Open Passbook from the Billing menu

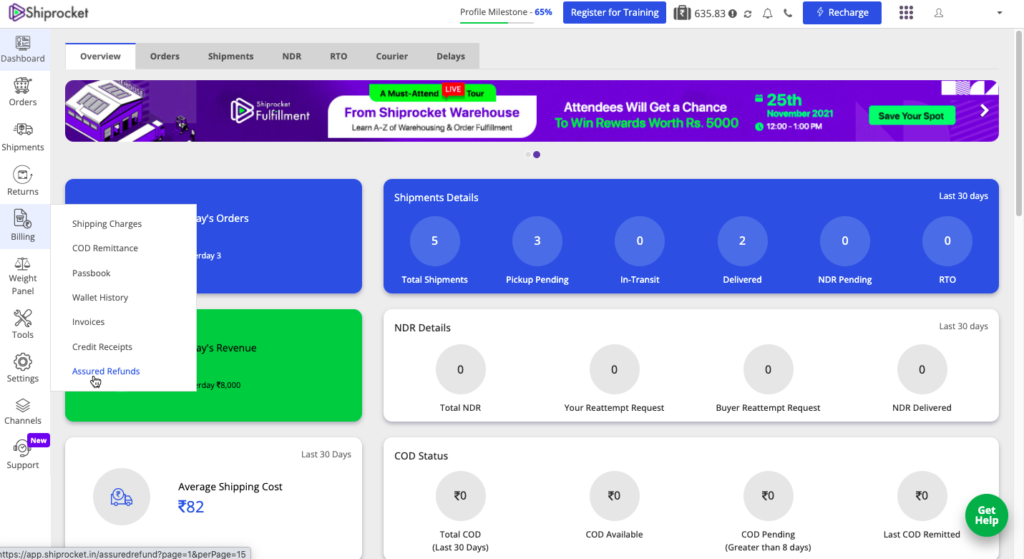pyautogui.click(x=91, y=273)
